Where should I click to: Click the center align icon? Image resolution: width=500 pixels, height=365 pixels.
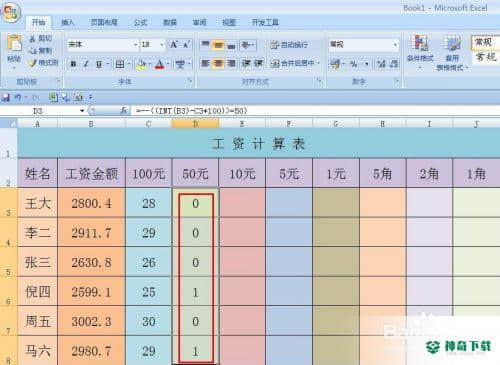(218, 63)
